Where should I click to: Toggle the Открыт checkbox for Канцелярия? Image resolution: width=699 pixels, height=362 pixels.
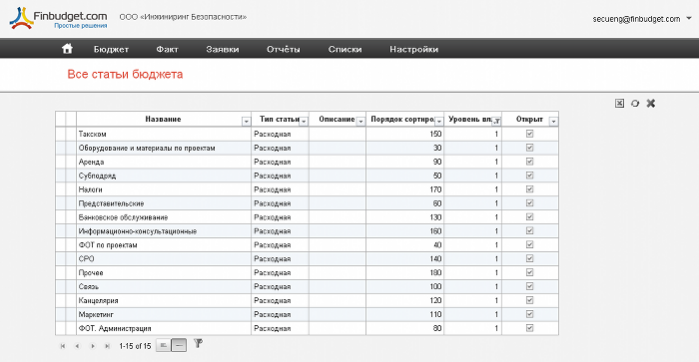(530, 300)
